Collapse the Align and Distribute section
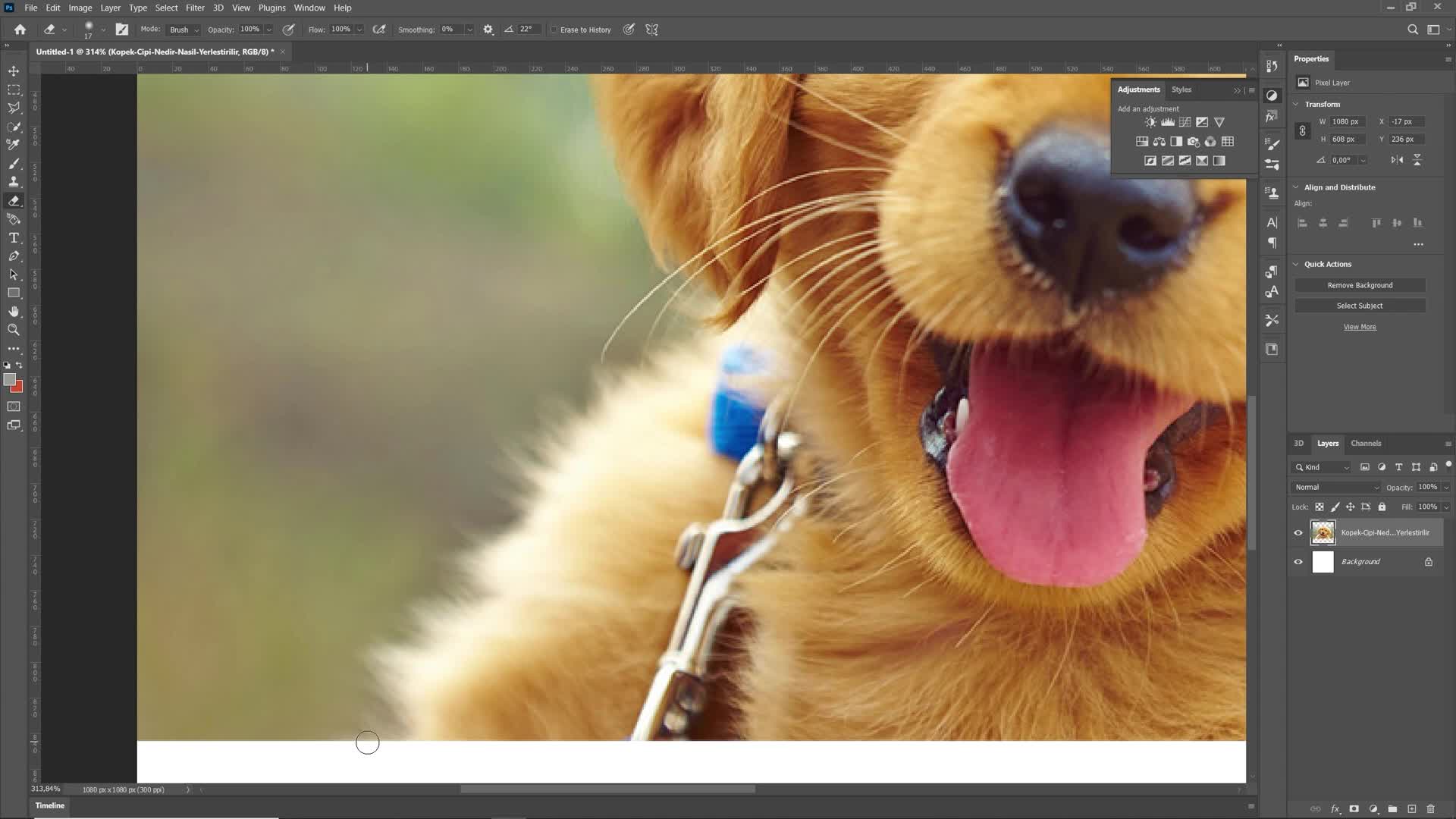The height and width of the screenshot is (819, 1456). click(x=1296, y=187)
